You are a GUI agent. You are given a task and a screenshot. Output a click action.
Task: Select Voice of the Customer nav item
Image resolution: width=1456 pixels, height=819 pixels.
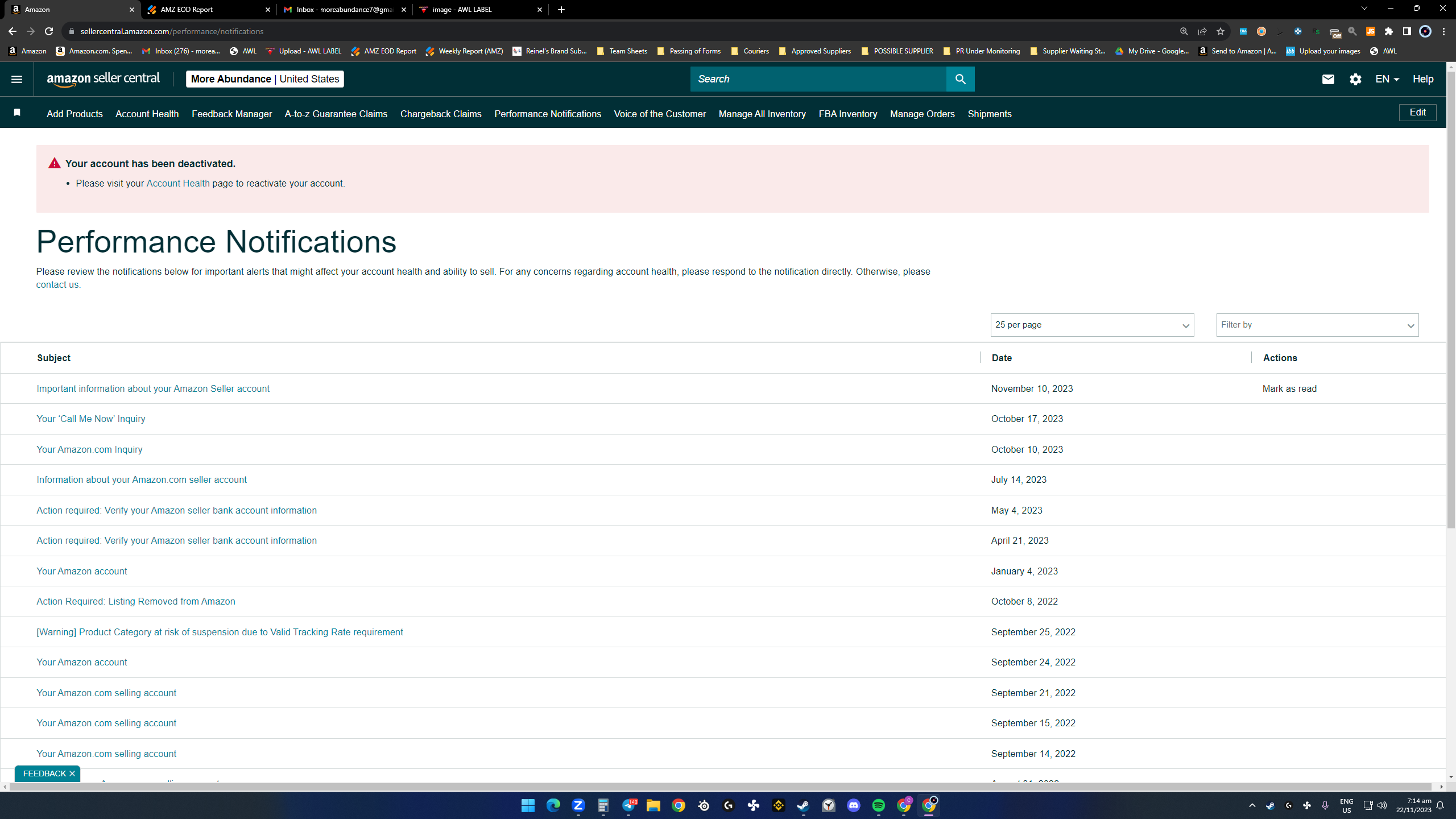660,114
